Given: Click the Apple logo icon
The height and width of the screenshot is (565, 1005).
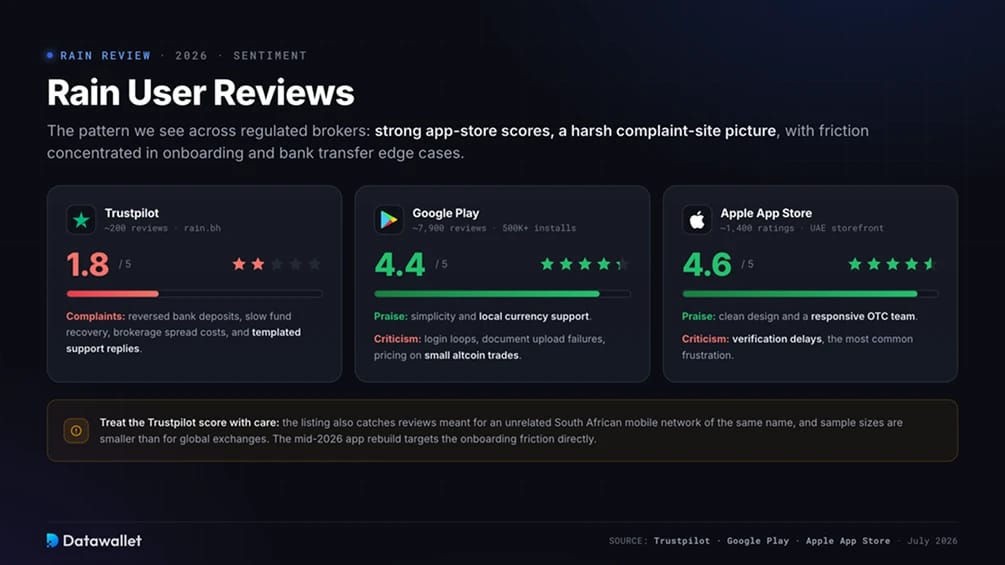Looking at the screenshot, I should click(697, 220).
